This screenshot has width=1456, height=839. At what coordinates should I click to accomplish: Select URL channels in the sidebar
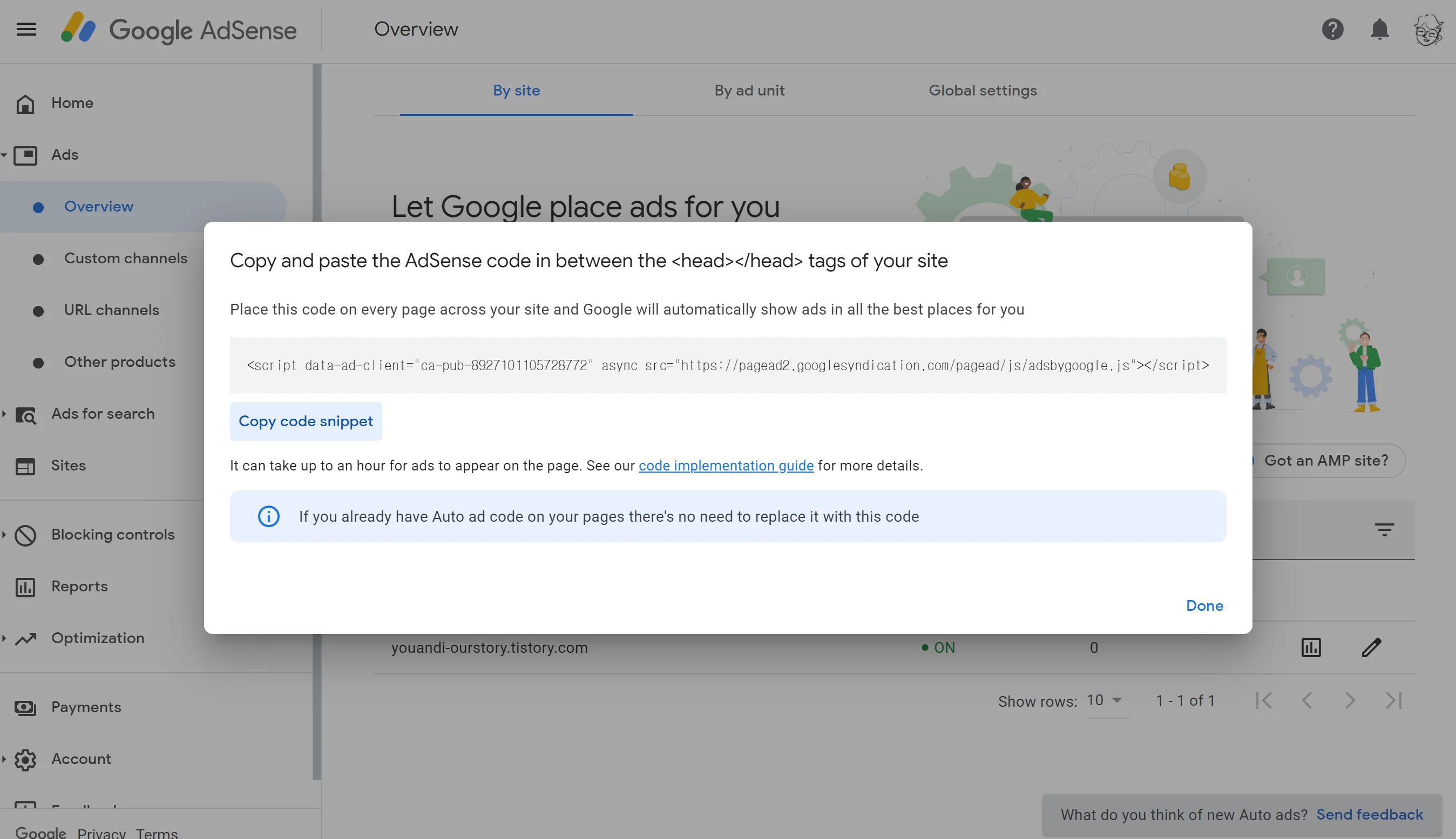point(112,310)
